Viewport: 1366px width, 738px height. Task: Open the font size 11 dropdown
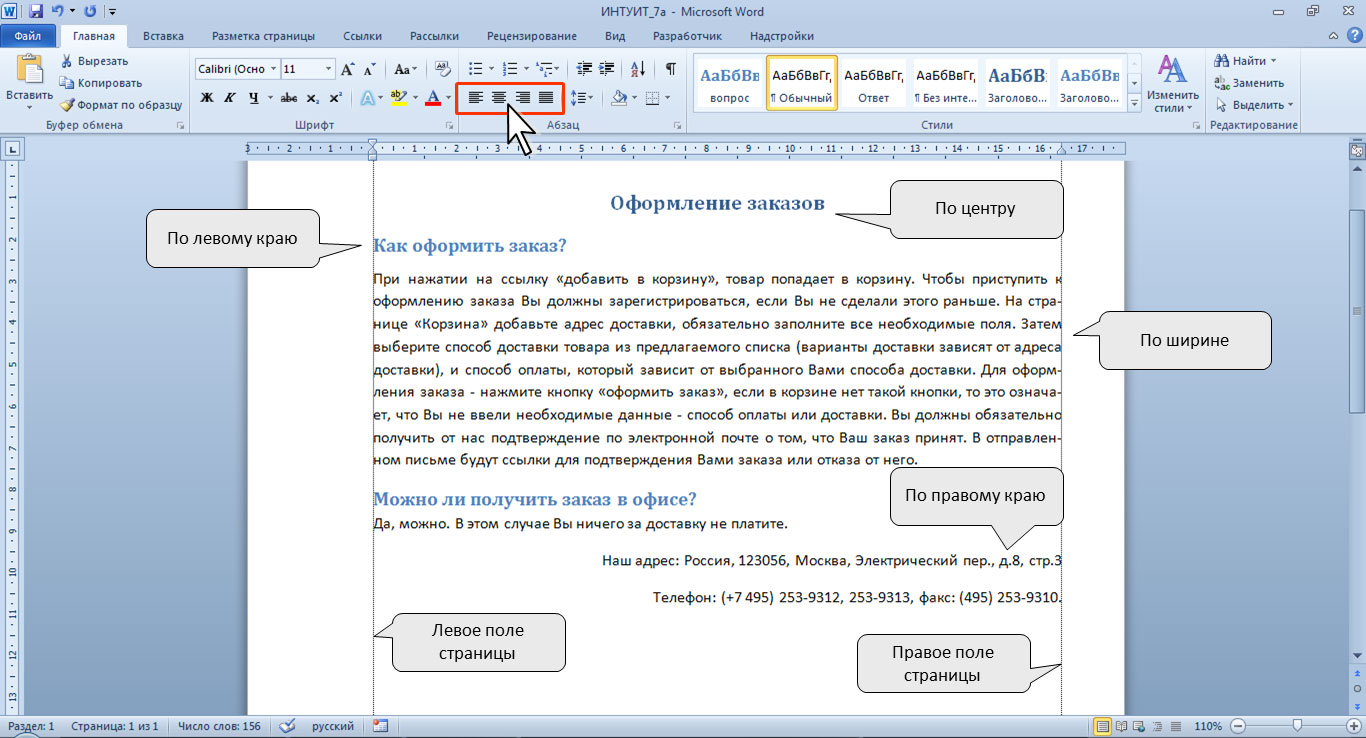(328, 69)
